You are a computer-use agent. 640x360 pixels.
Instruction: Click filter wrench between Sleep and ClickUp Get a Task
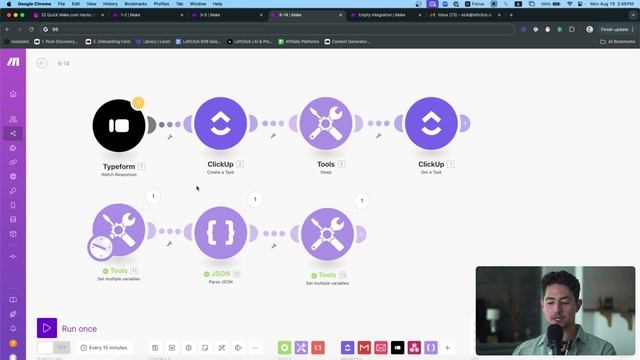pos(379,136)
